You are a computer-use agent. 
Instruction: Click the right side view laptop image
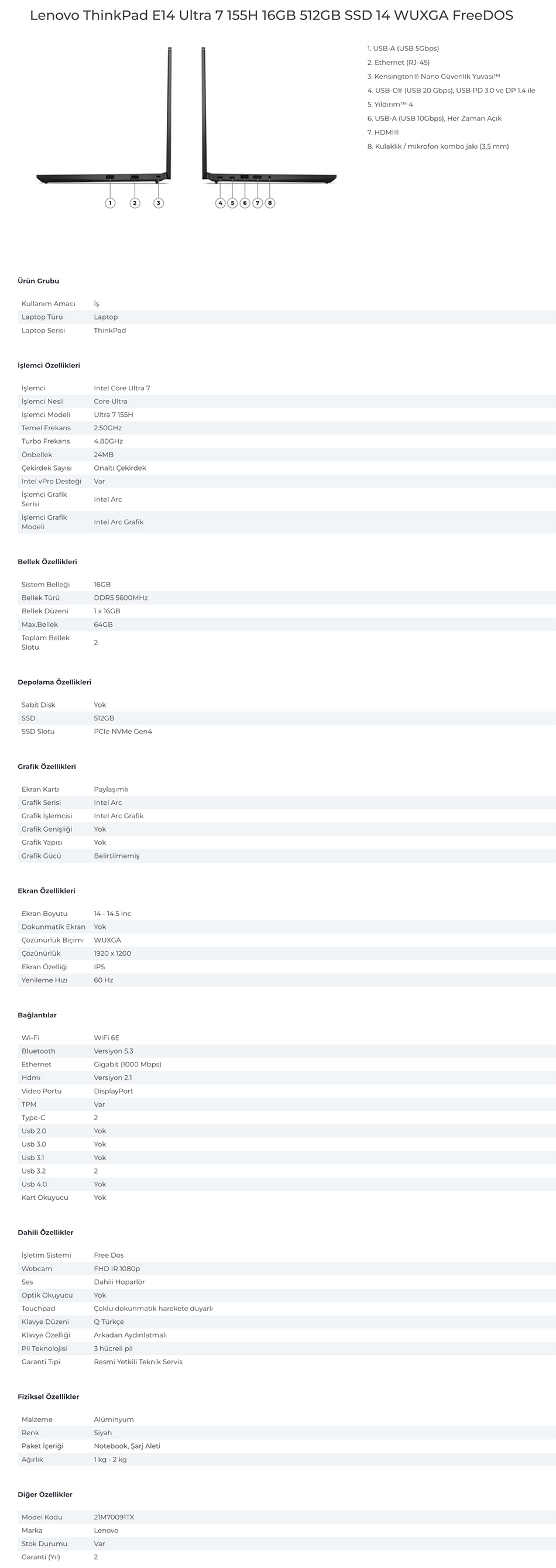click(269, 115)
